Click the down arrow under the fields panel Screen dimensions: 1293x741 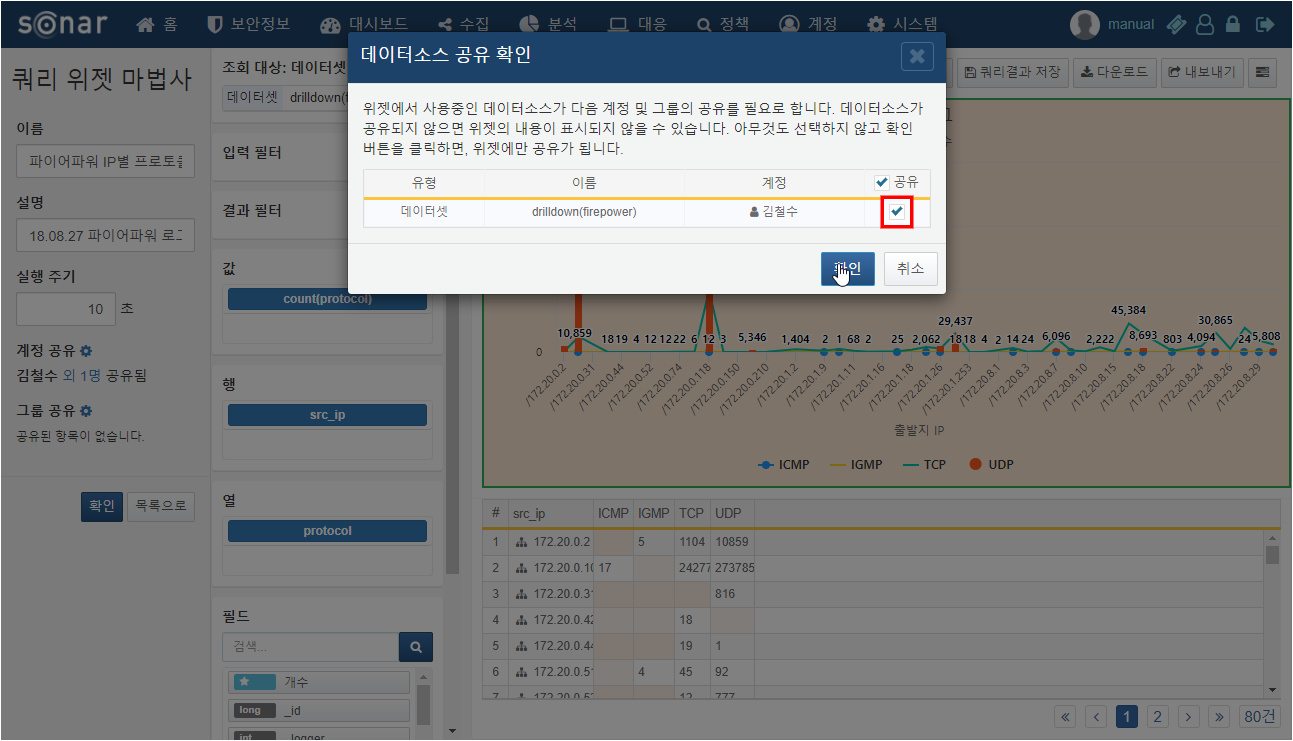(x=451, y=730)
